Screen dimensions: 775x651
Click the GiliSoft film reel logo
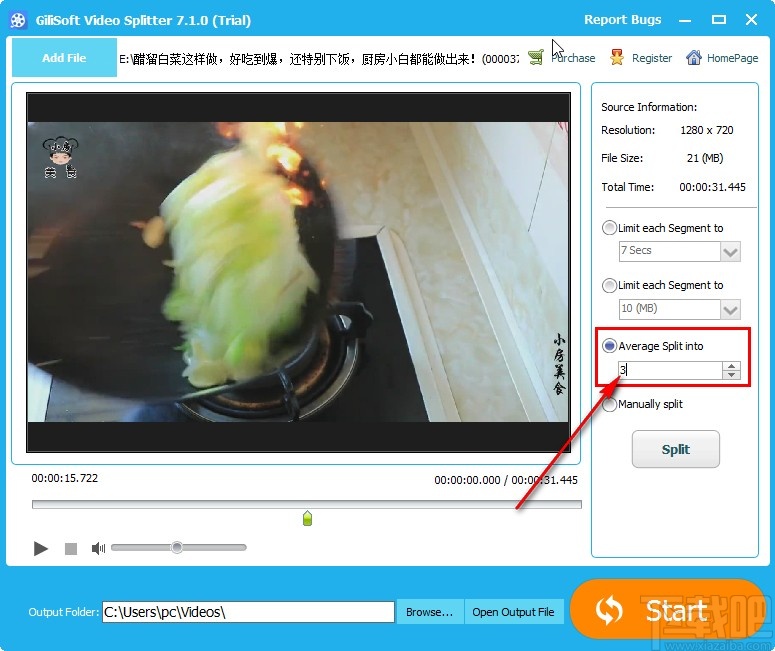point(18,20)
